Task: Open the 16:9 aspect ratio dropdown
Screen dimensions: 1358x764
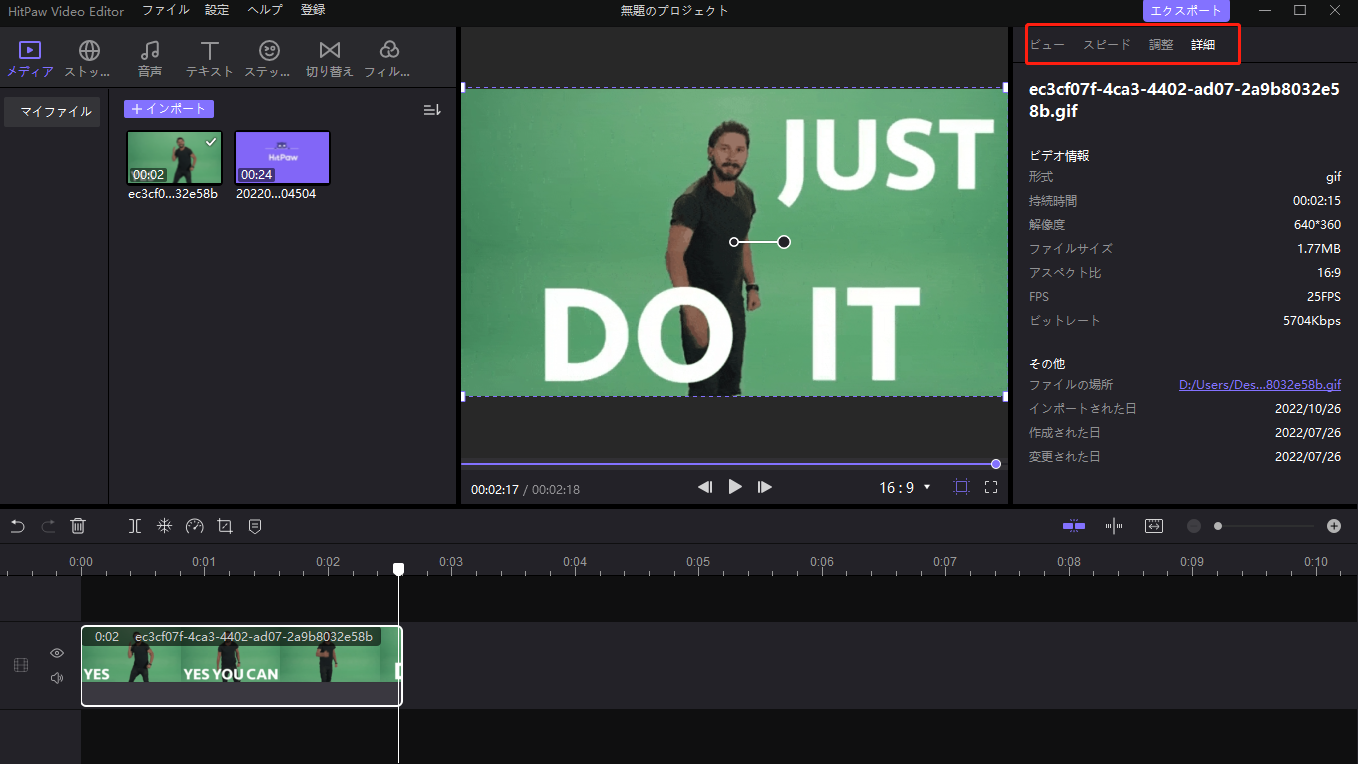Action: pos(904,487)
